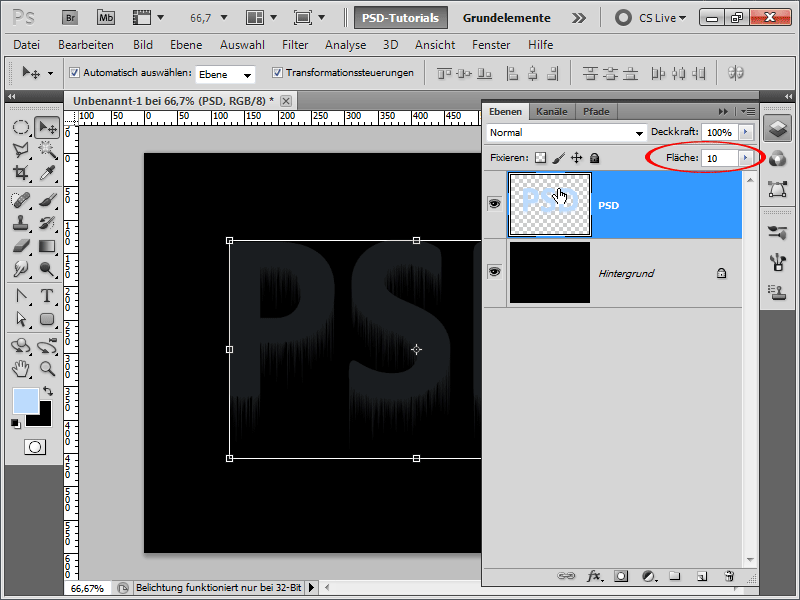The image size is (800, 600).
Task: Hide the Hintergrund layer via eye icon
Action: [494, 272]
